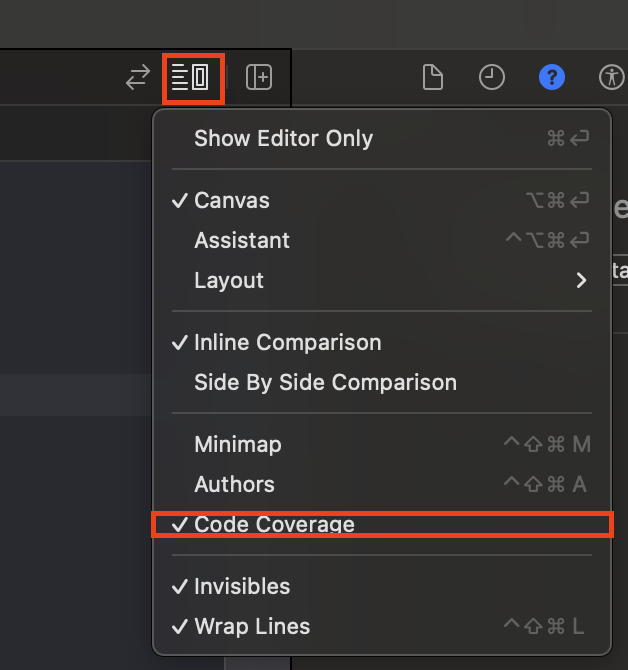Open the History inspector clock icon
Image resolution: width=628 pixels, height=670 pixels.
pyautogui.click(x=492, y=78)
